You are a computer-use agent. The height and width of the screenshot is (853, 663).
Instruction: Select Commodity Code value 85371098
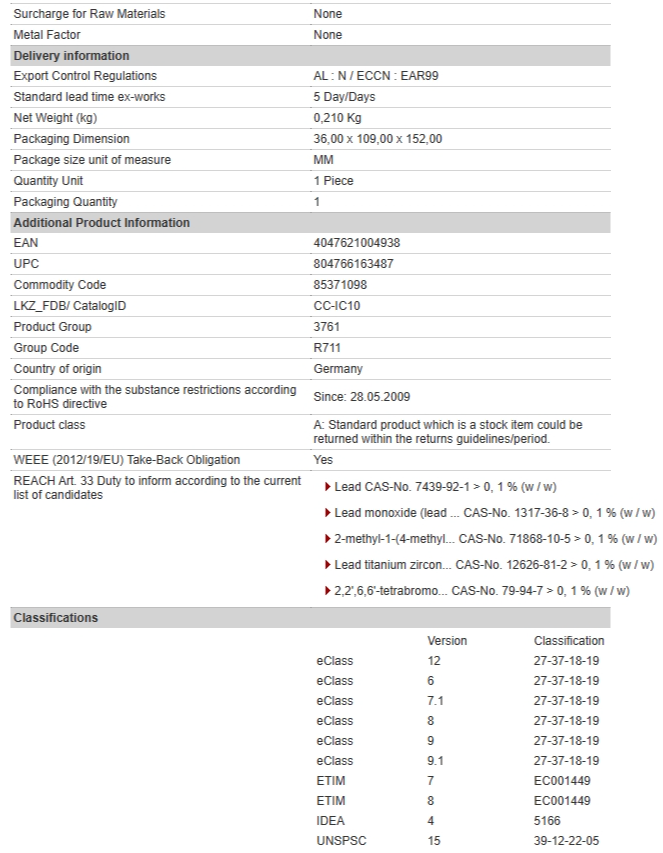(340, 285)
